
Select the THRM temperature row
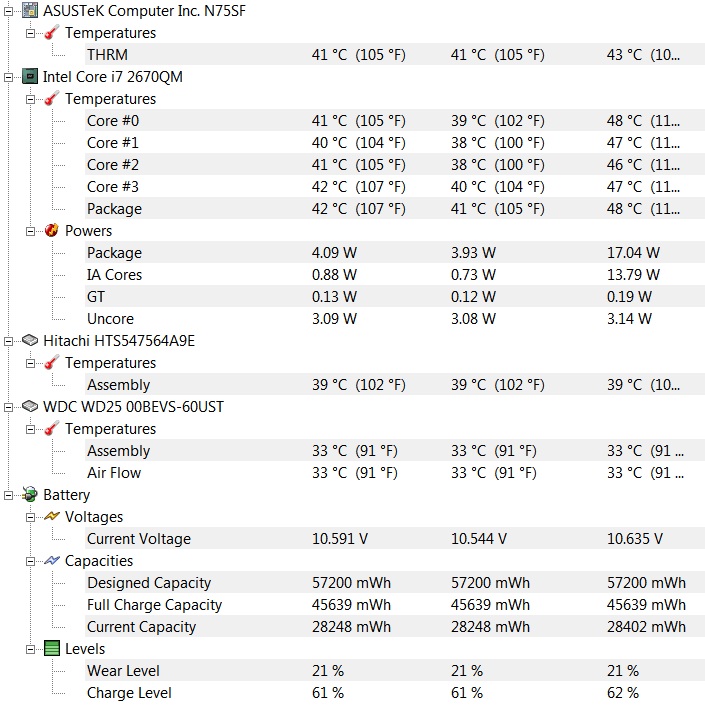[394, 54]
